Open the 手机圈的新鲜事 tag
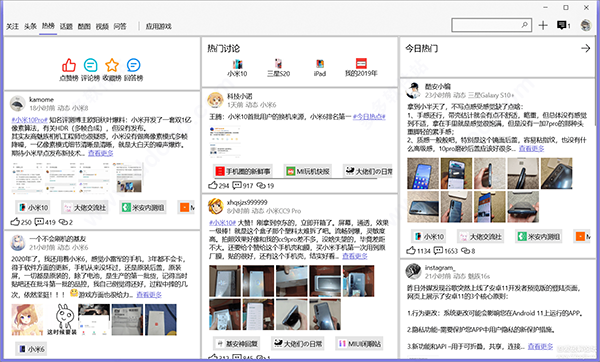 click(x=243, y=171)
